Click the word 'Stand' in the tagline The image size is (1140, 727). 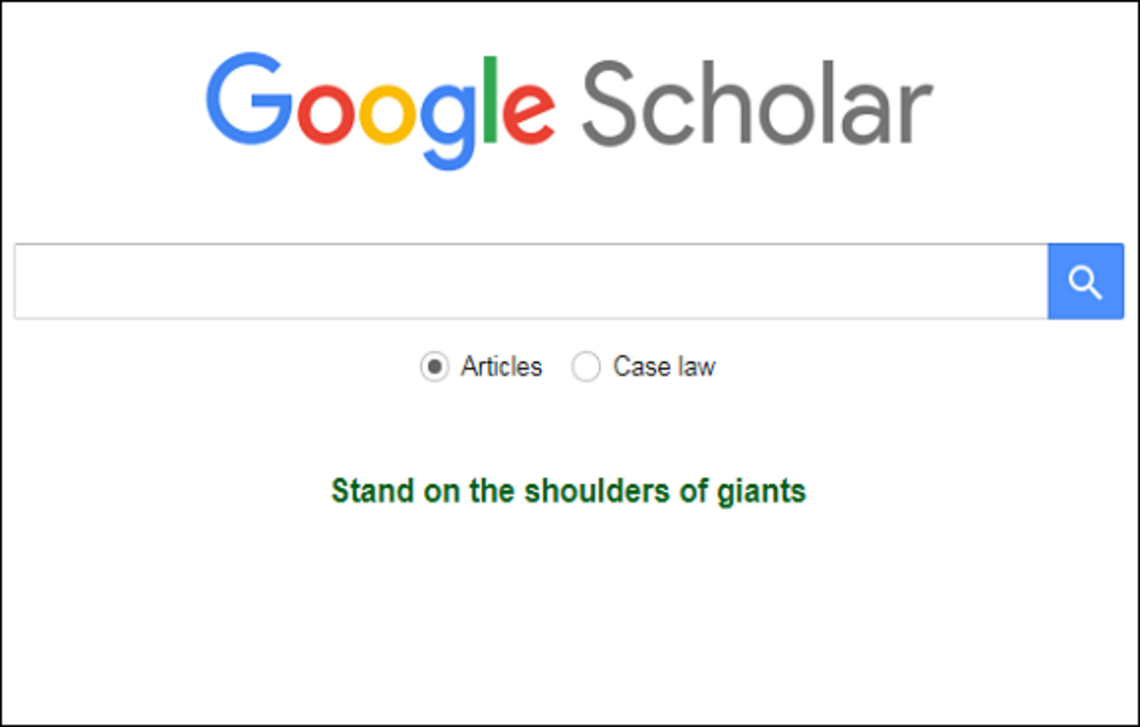click(x=373, y=491)
